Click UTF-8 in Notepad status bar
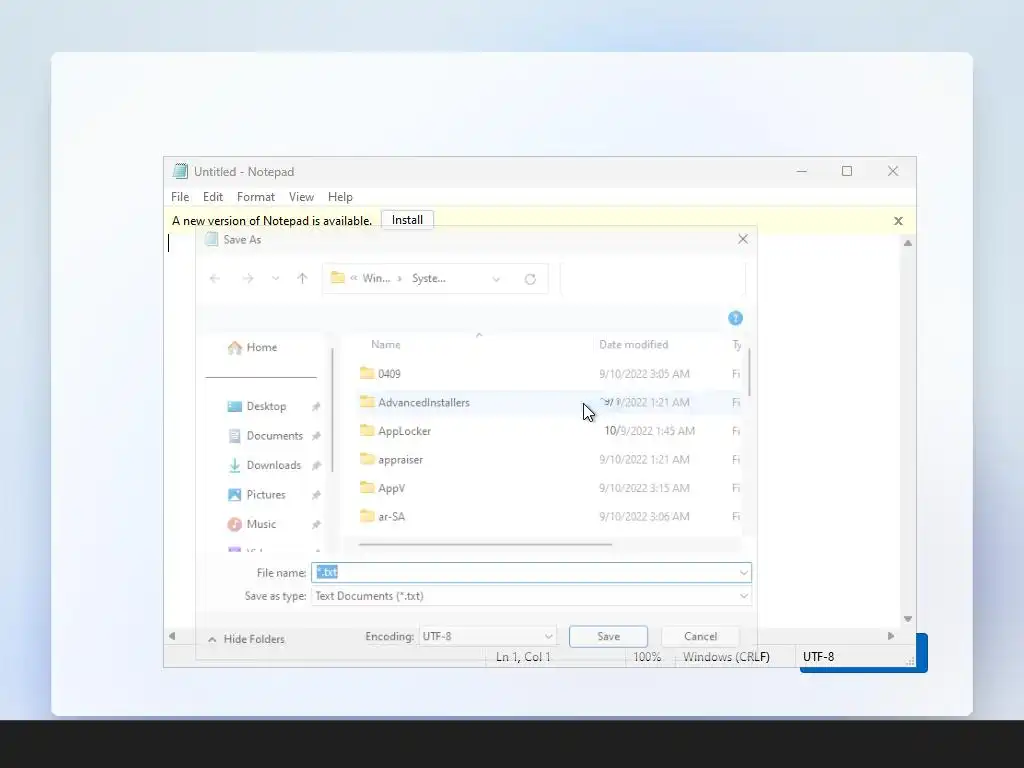The height and width of the screenshot is (768, 1024). point(818,657)
